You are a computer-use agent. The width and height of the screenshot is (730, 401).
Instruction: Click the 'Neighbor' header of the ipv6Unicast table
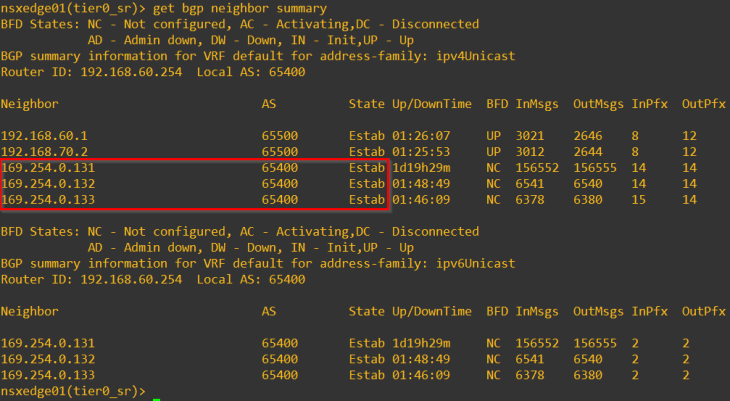[30, 311]
